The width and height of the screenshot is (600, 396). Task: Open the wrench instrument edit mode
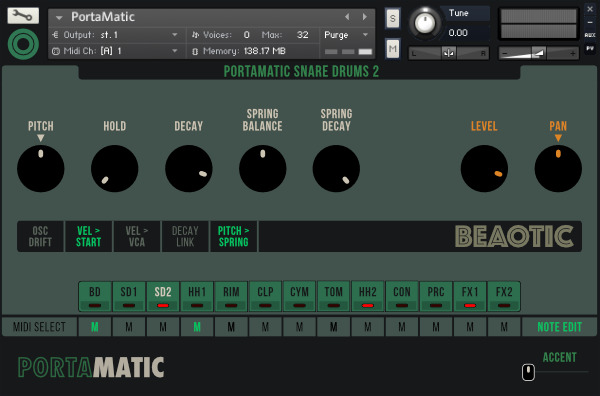[23, 16]
